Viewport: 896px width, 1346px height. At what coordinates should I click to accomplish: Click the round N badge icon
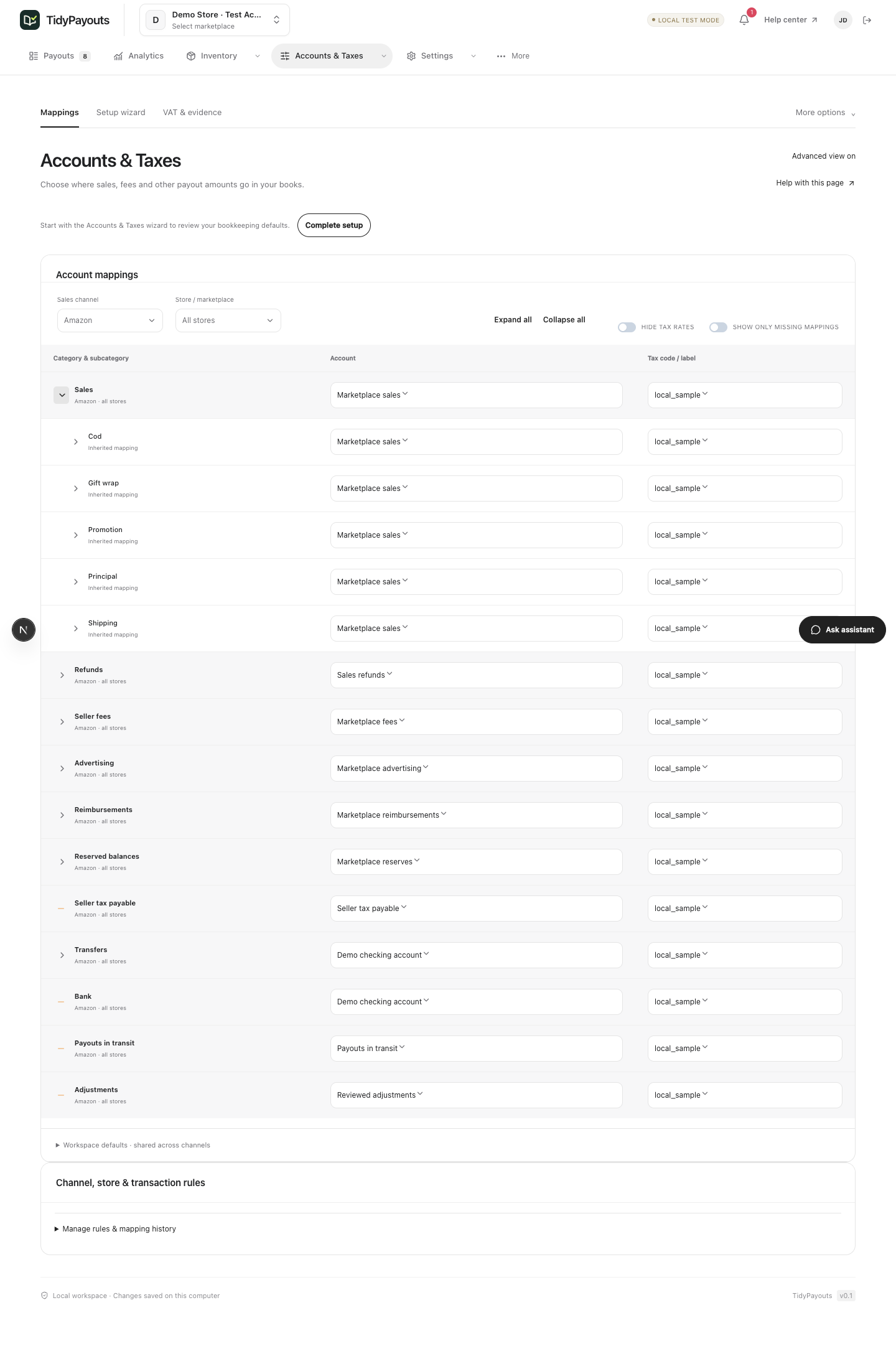(x=24, y=630)
